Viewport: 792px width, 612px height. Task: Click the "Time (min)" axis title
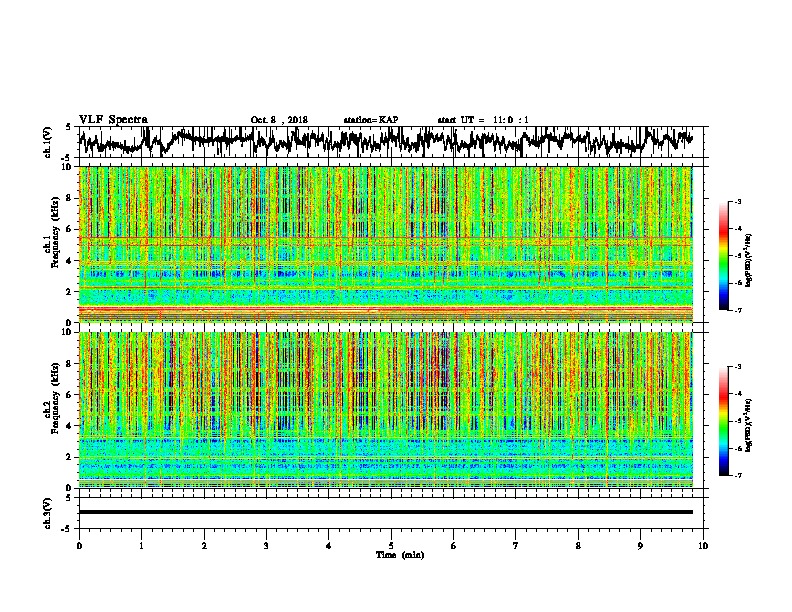point(400,555)
